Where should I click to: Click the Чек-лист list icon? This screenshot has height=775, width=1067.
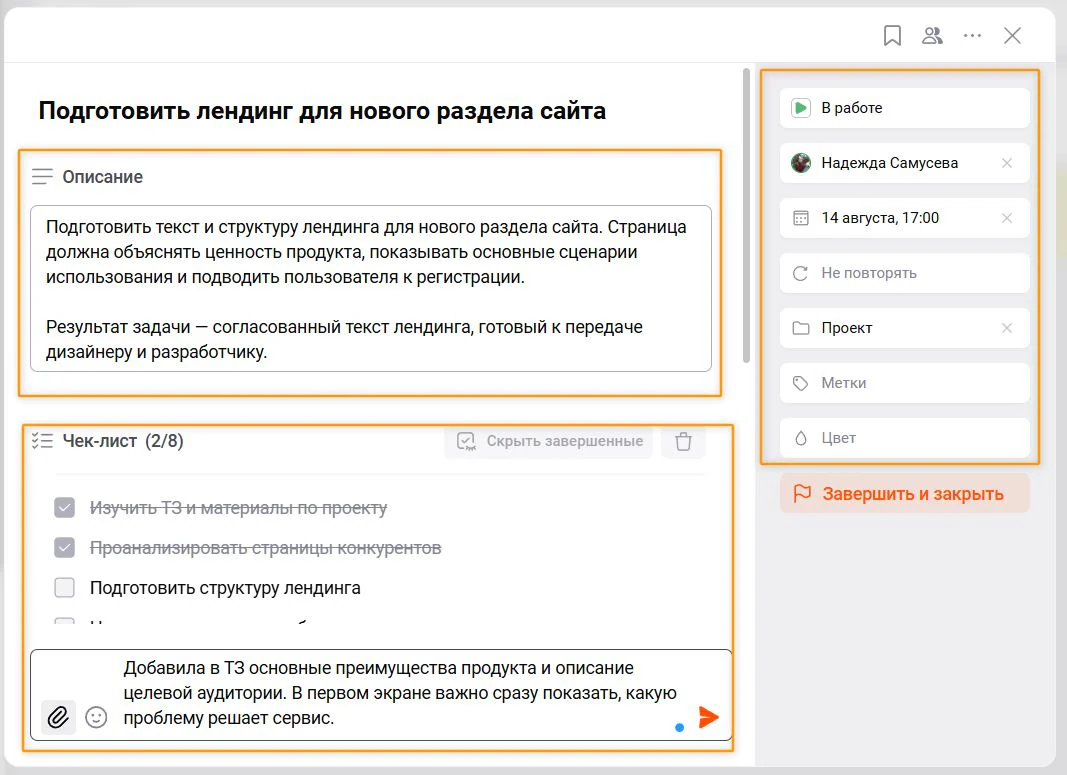click(x=42, y=441)
